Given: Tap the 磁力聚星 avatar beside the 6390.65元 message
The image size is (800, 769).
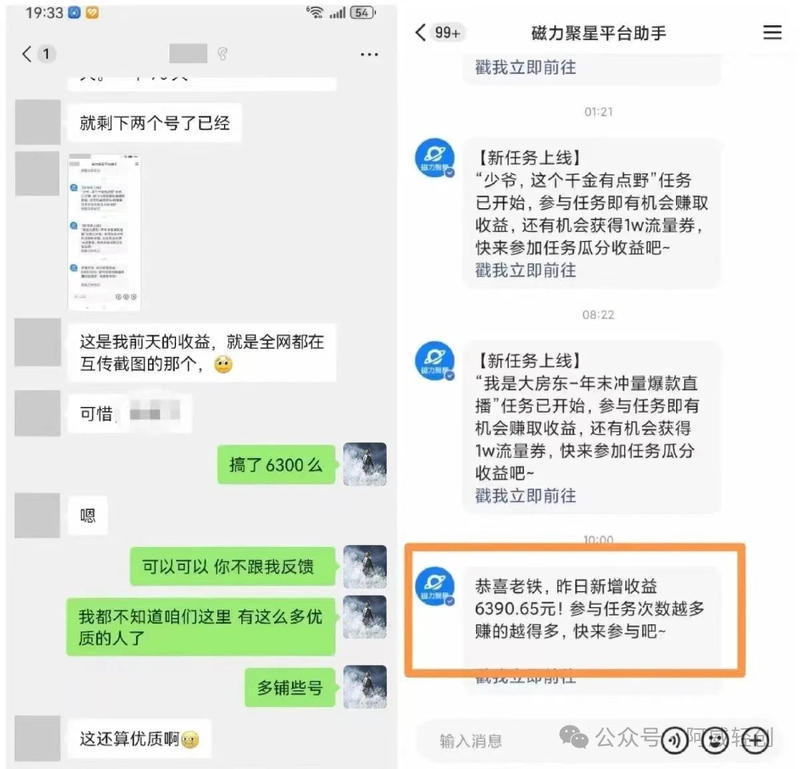Looking at the screenshot, I should [x=435, y=586].
